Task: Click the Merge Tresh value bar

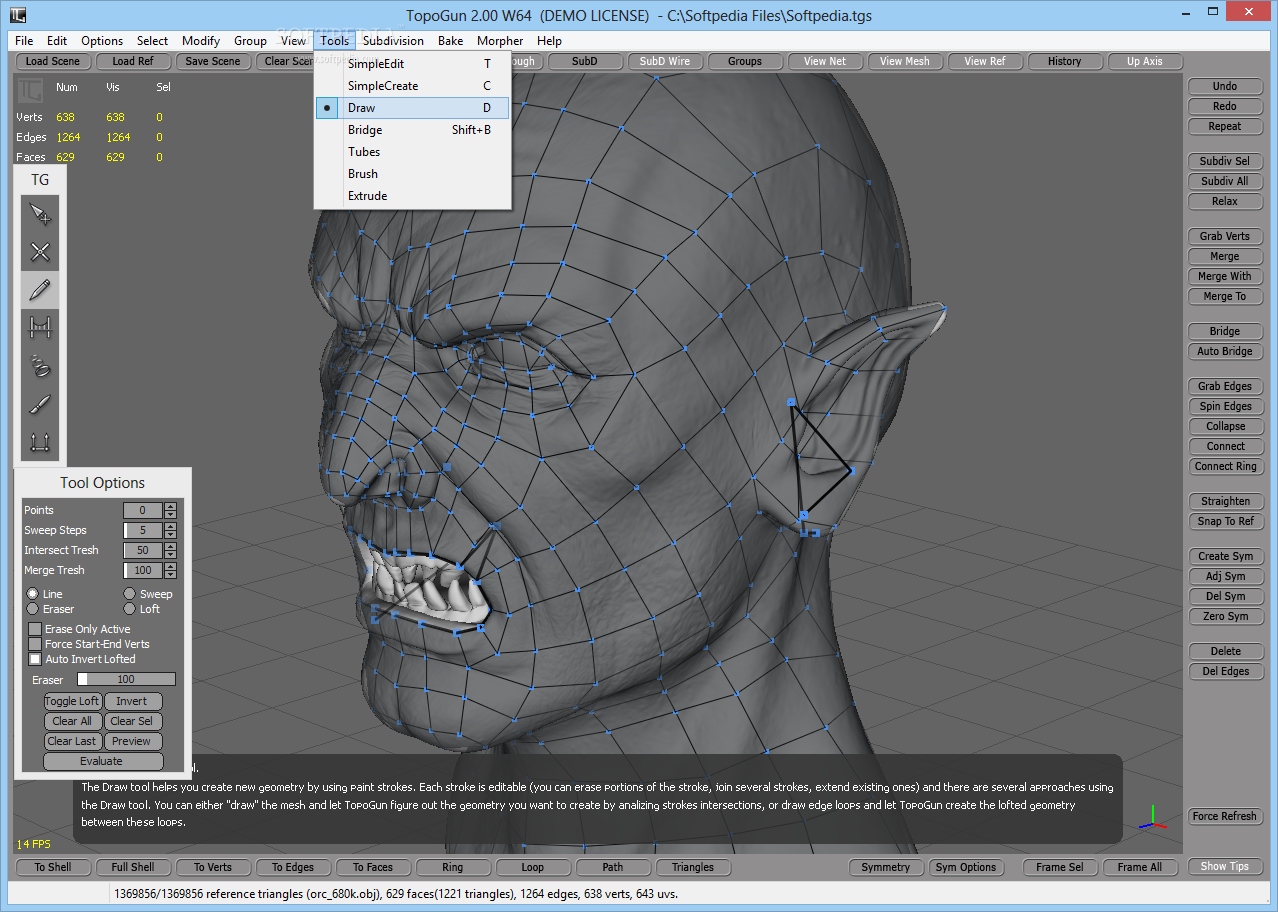Action: (143, 570)
